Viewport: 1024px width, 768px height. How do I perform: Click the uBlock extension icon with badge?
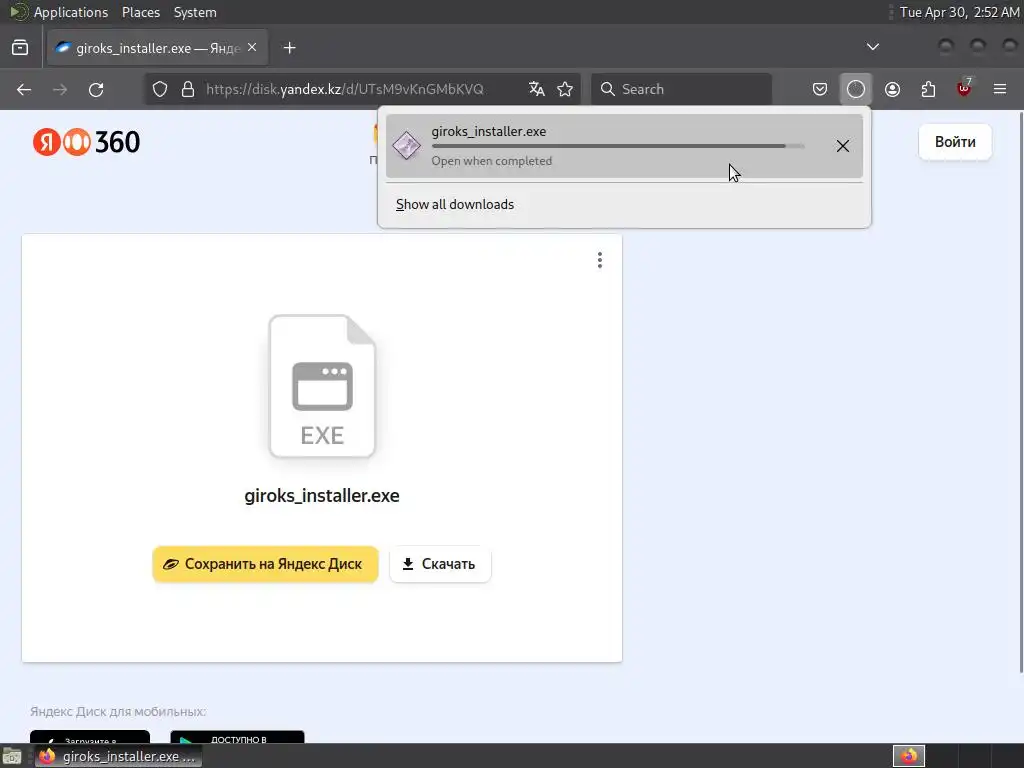964,88
